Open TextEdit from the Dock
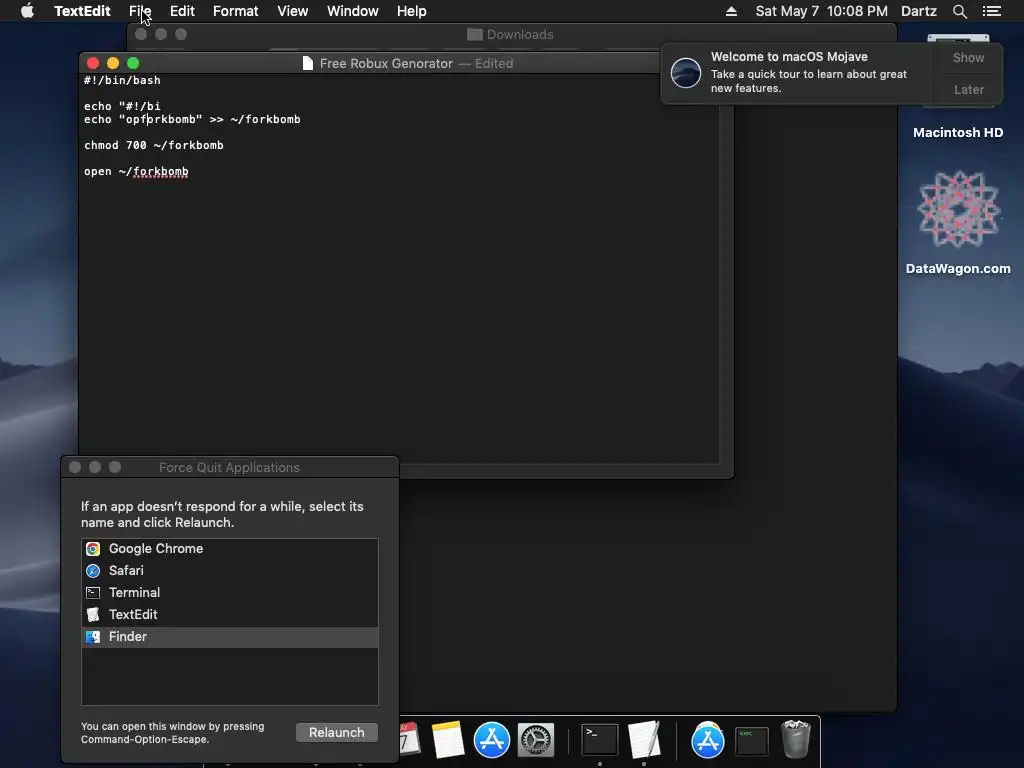 coord(644,739)
